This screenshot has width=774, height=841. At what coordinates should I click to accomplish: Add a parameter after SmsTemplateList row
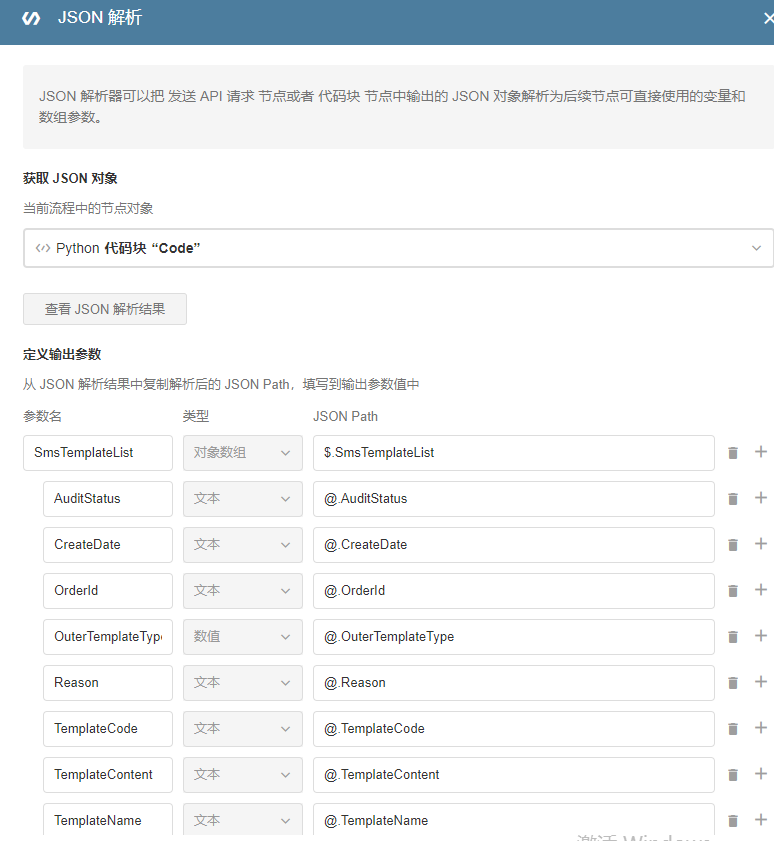(x=760, y=452)
